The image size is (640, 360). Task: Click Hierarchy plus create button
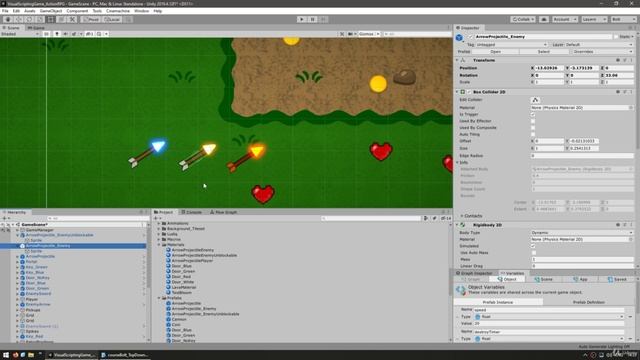click(x=5, y=218)
